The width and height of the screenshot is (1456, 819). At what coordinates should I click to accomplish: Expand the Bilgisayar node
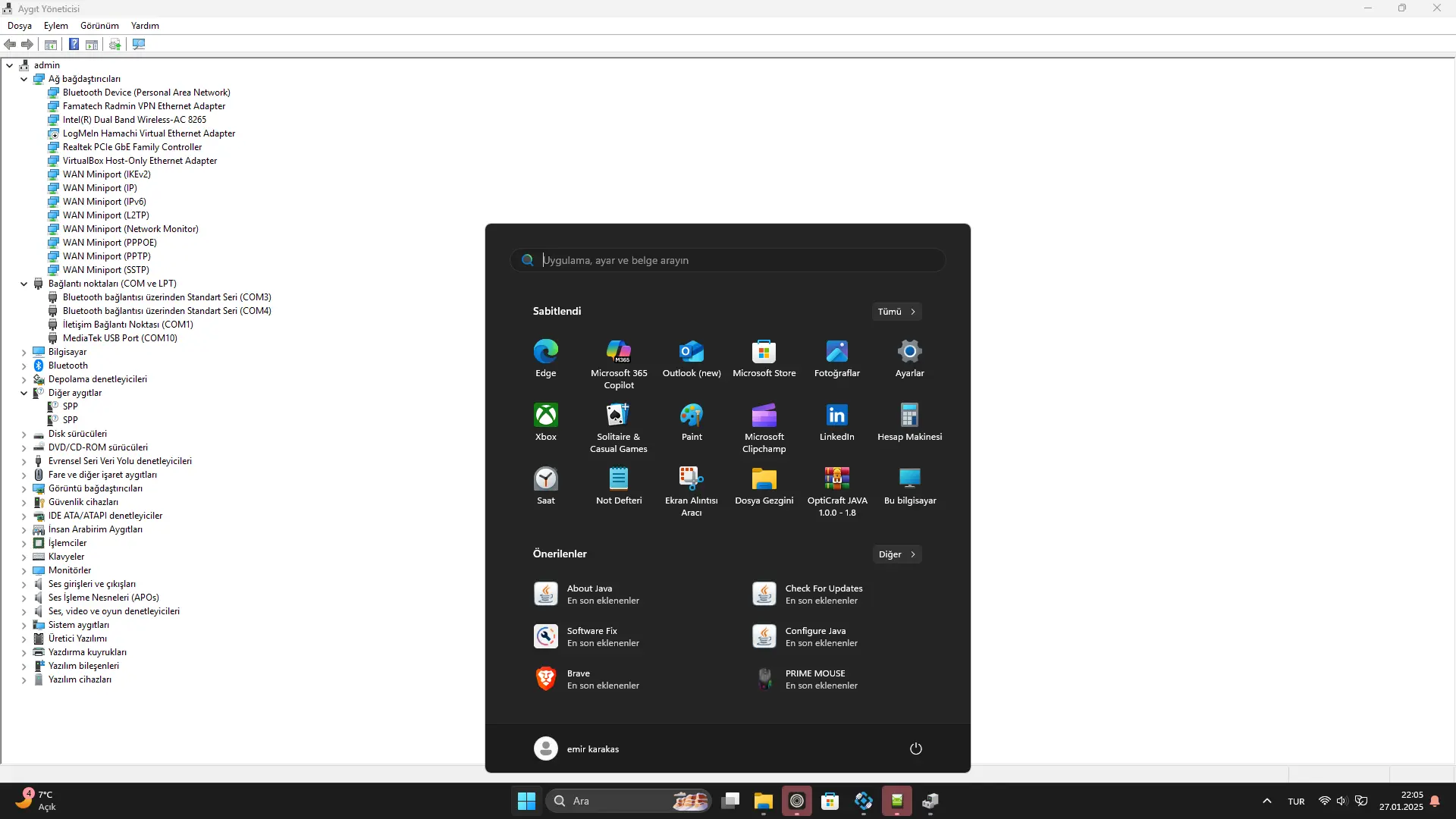coord(24,352)
